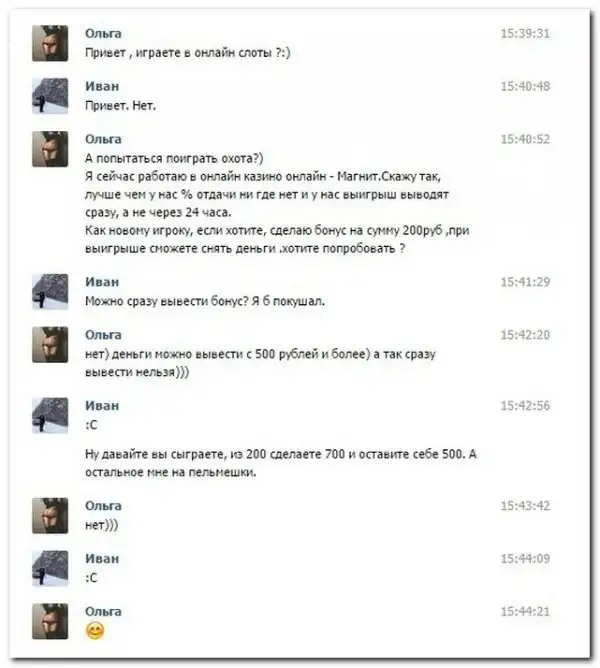Click the 15:39:31 timestamp of first message
Screen dimensions: 600x668
click(525, 33)
